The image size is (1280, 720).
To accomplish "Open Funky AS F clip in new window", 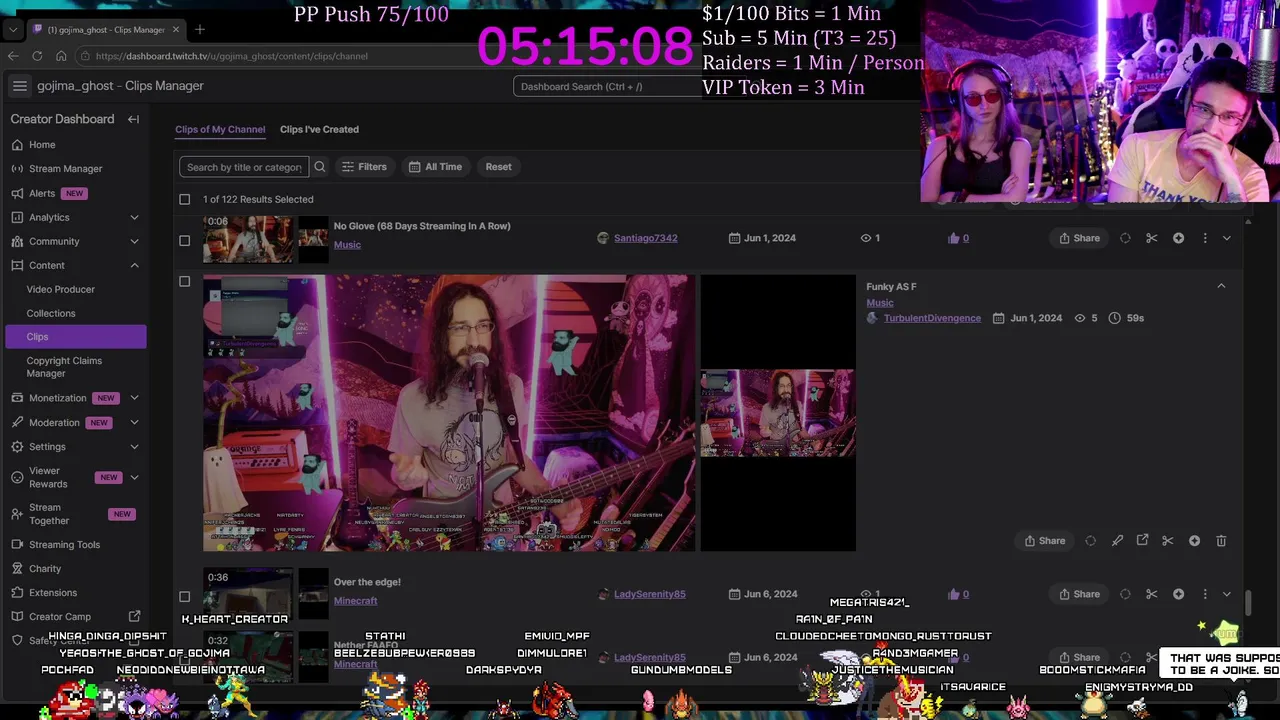I will 1143,541.
